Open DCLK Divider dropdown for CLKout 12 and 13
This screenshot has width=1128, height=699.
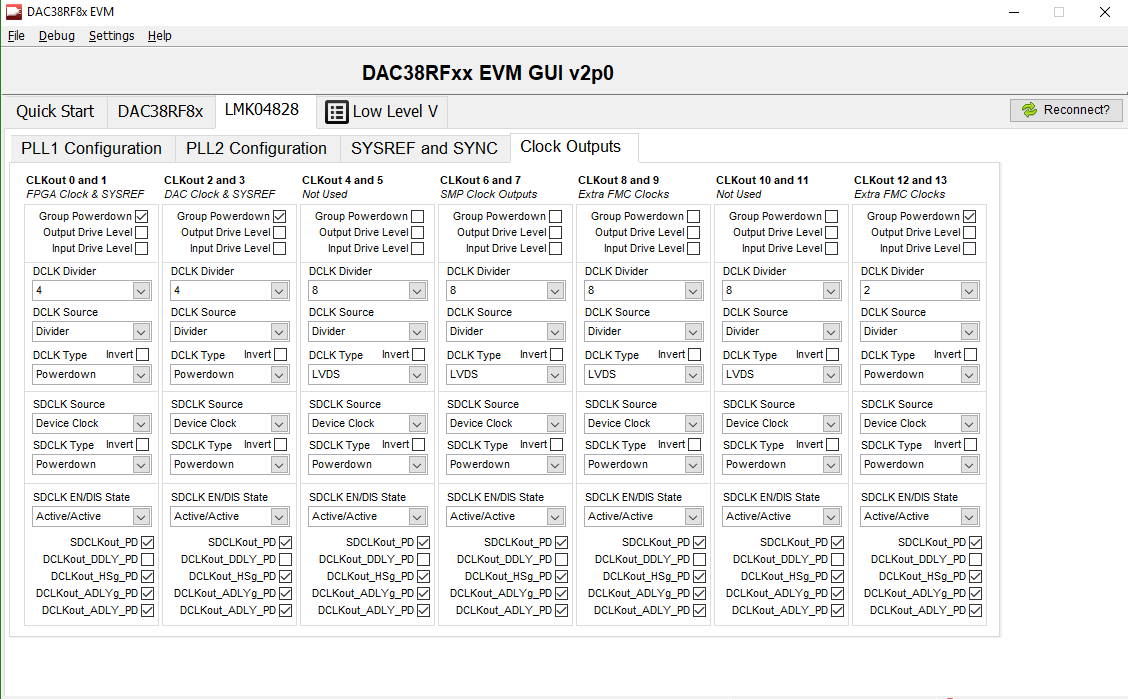(x=919, y=291)
